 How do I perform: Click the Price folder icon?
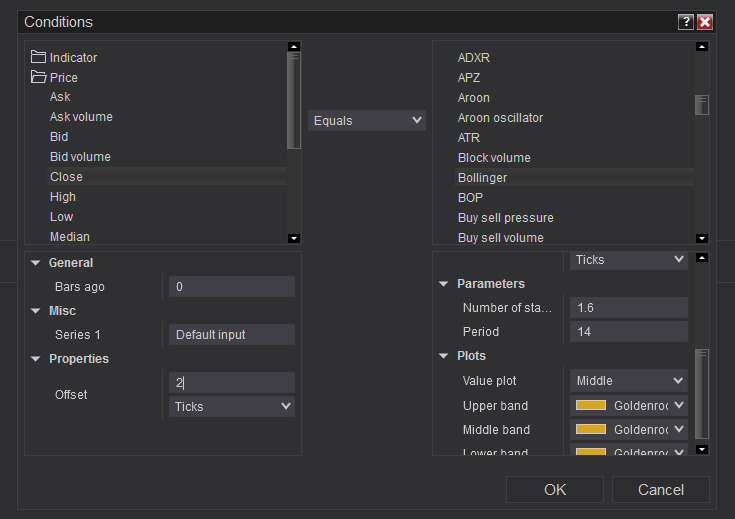coord(39,77)
